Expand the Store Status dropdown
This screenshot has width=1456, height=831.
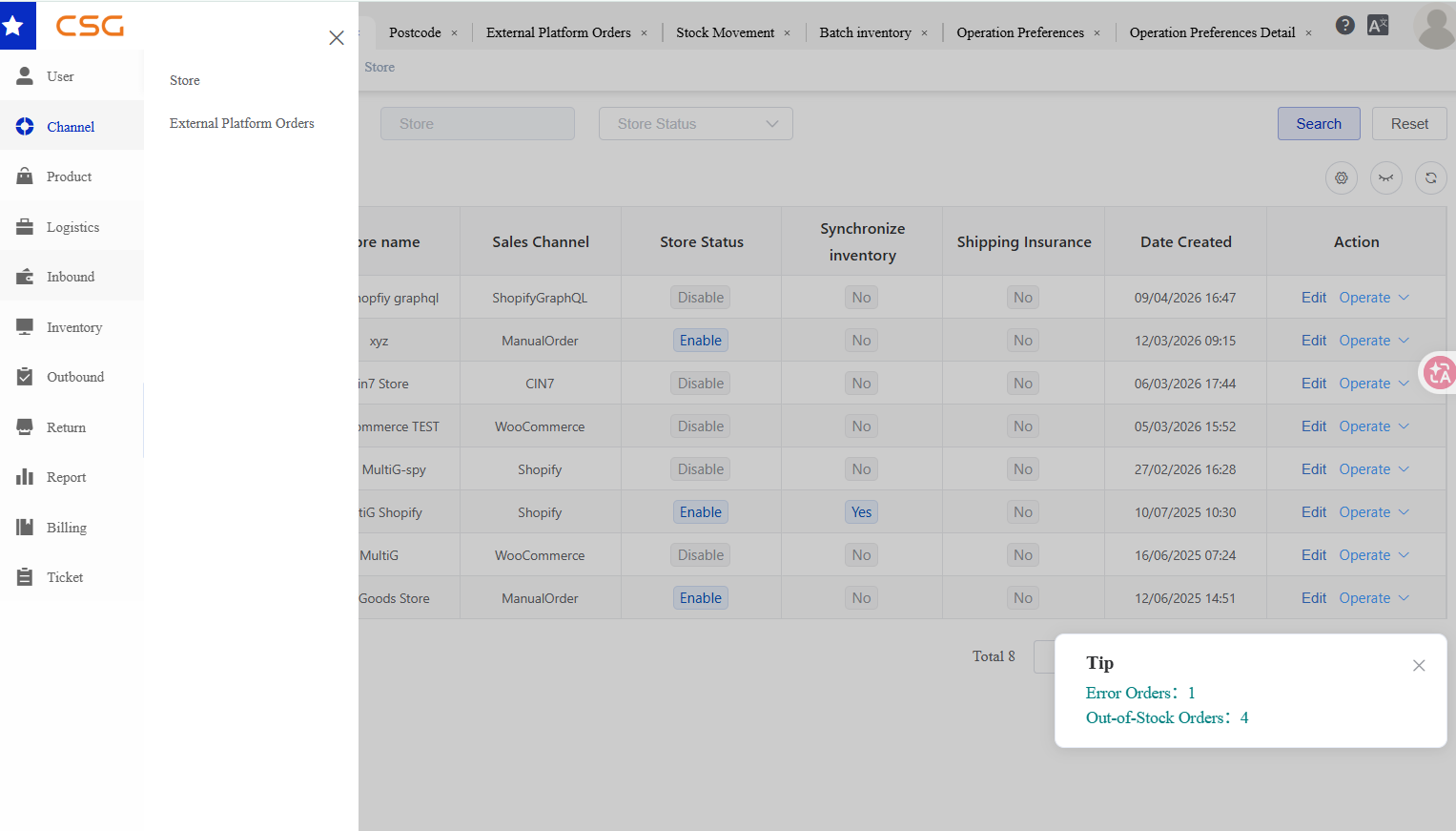tap(696, 124)
